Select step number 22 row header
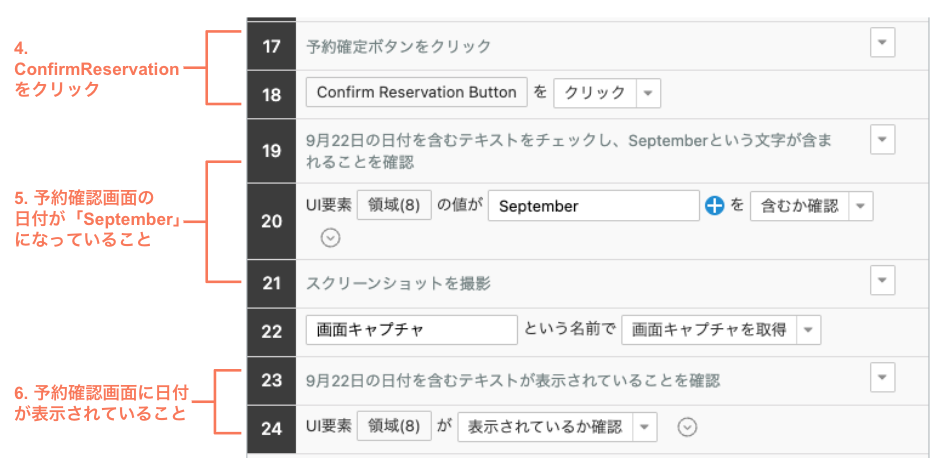This screenshot has width=938, height=470. click(x=272, y=331)
